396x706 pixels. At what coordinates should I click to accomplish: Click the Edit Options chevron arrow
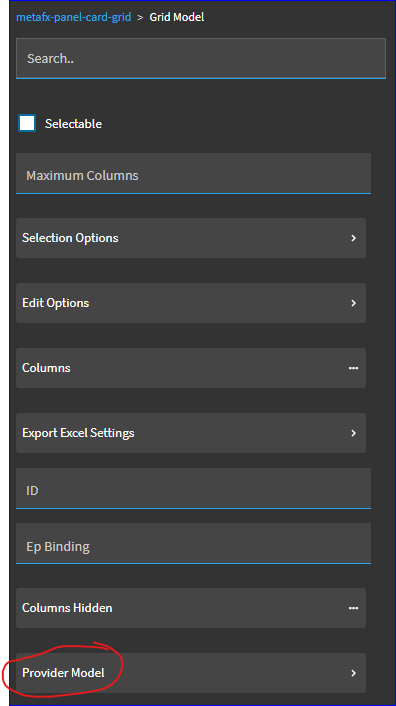click(x=354, y=303)
